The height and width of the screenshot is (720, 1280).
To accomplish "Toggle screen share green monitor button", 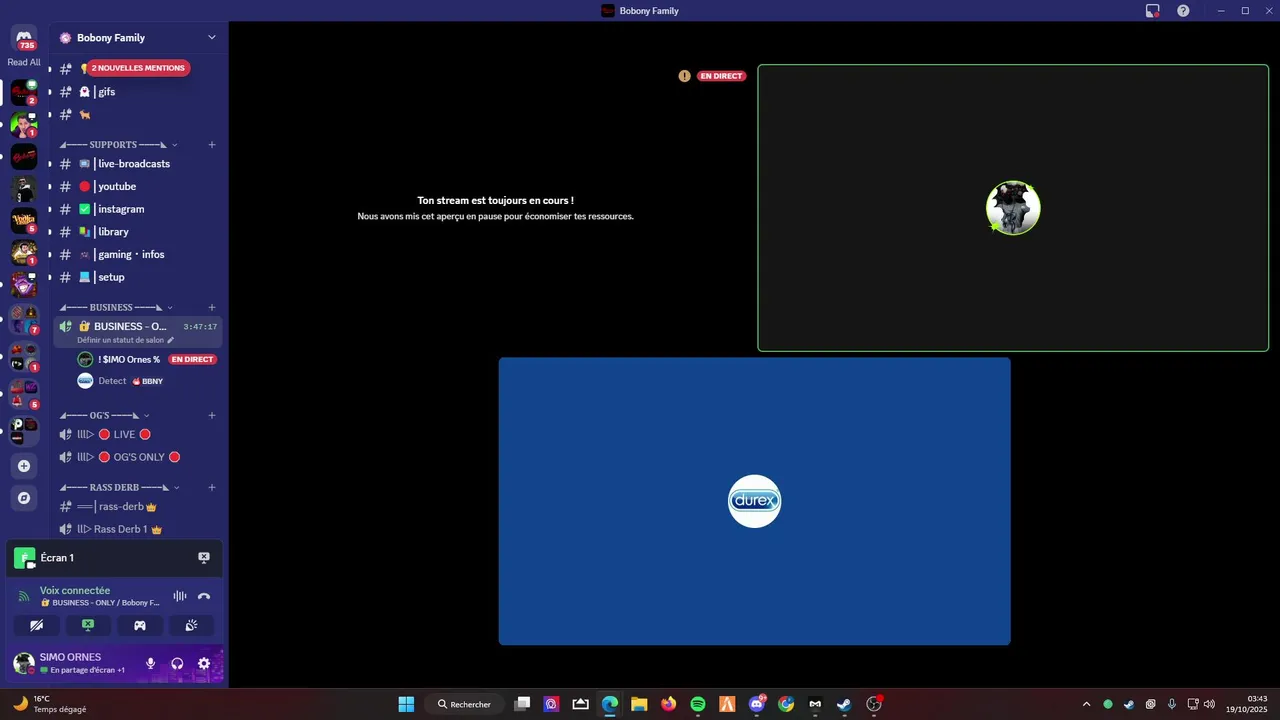I will click(x=88, y=625).
